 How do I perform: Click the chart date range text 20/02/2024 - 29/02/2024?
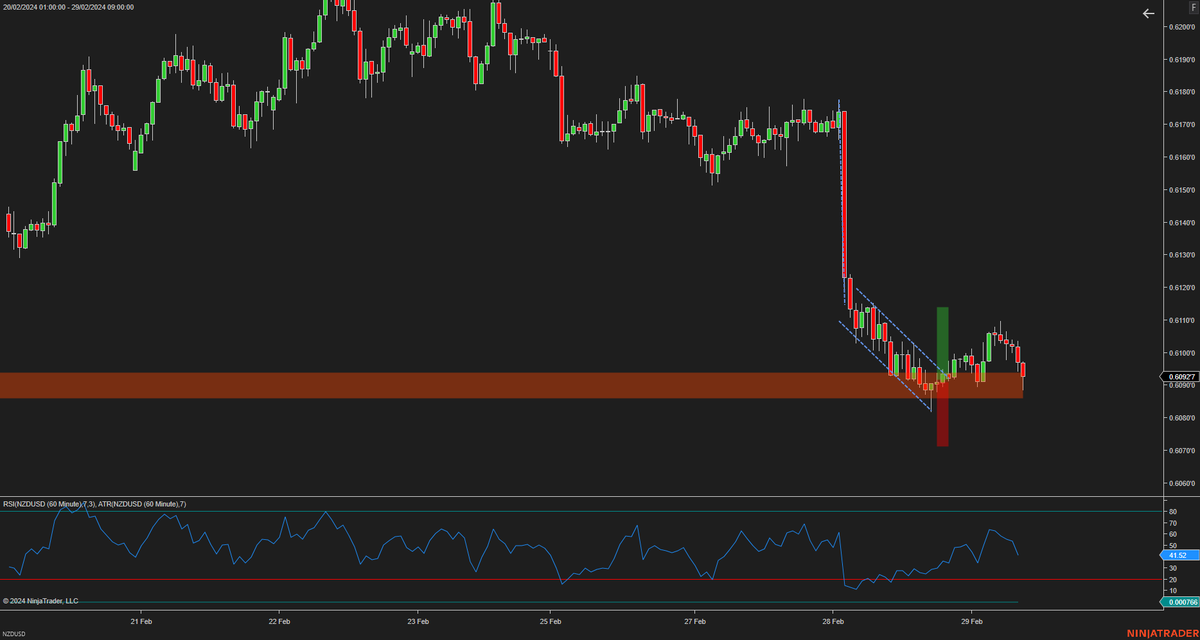pyautogui.click(x=67, y=6)
